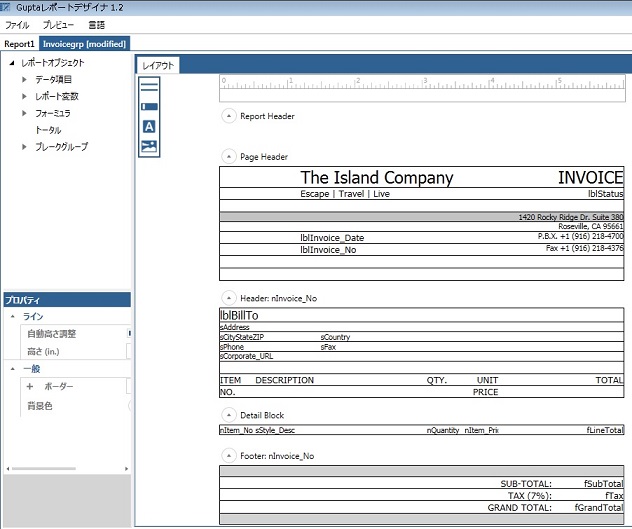The image size is (632, 529).
Task: Select the INVOICE heading label
Action: (590, 177)
